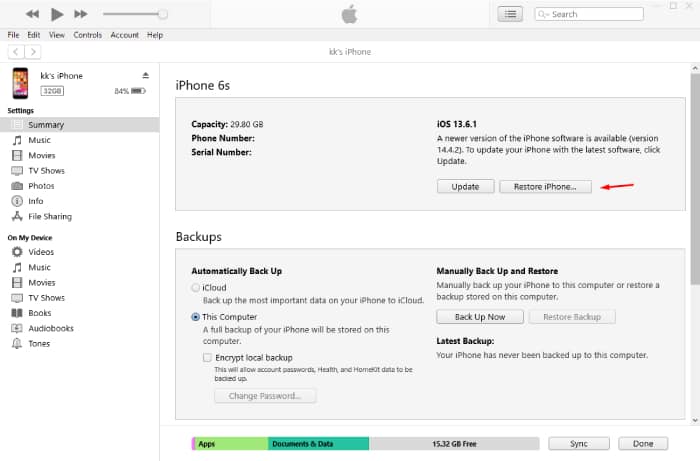This screenshot has width=700, height=461.
Task: Click the scroll down arrow of scrollbar
Action: (x=695, y=420)
